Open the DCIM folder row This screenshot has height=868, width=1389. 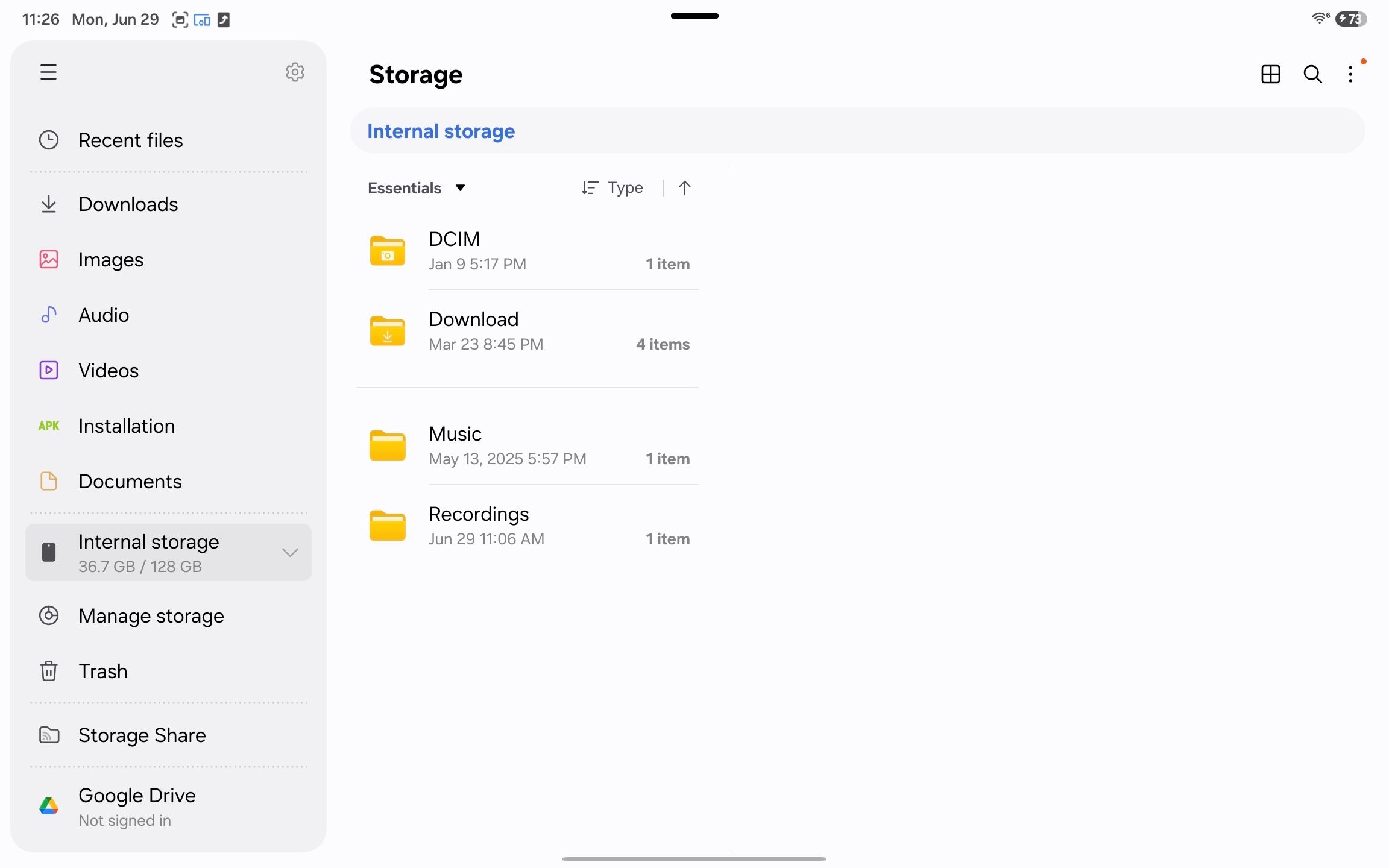click(x=528, y=251)
